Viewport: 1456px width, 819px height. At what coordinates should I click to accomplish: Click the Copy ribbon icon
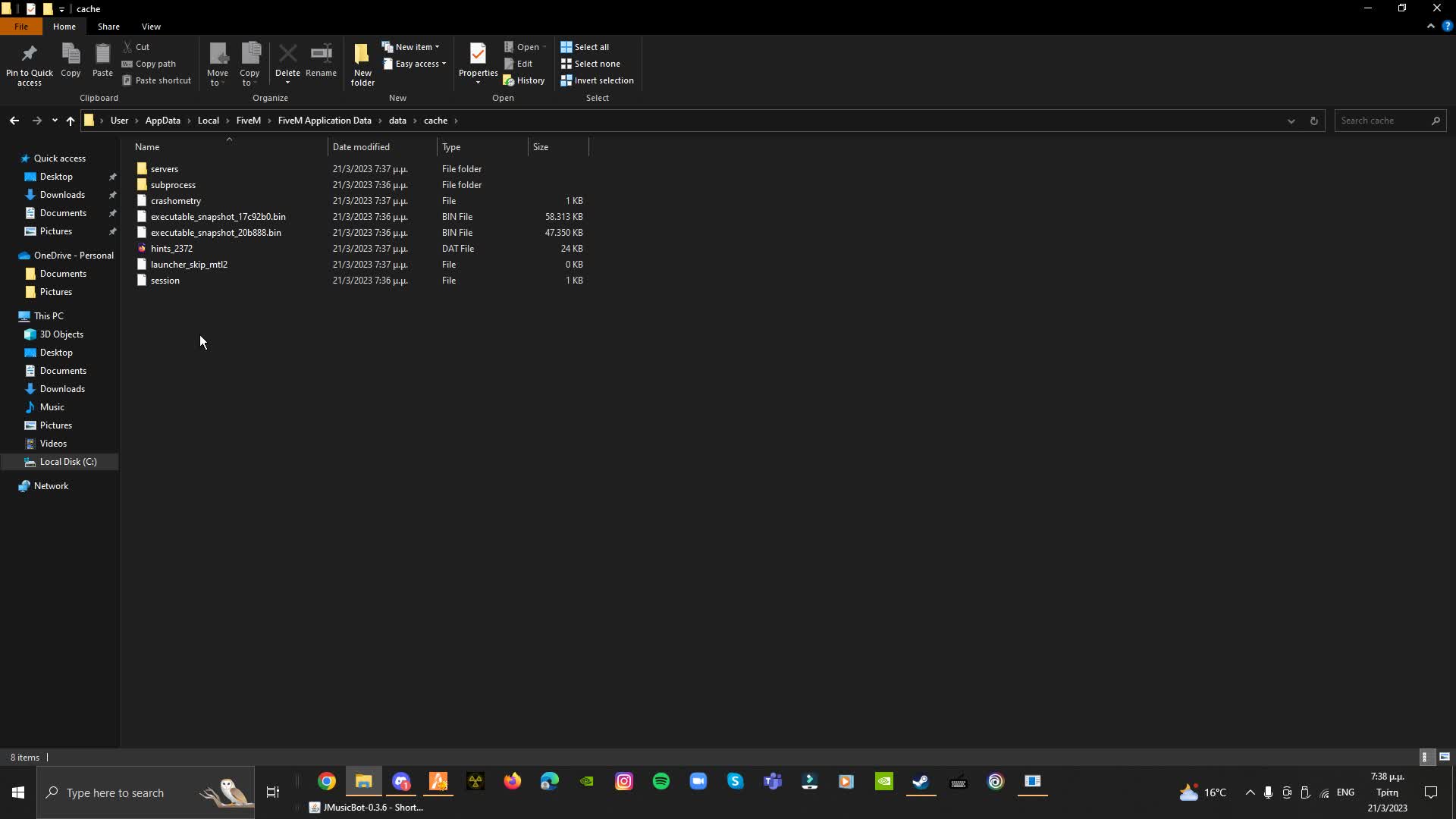71,60
